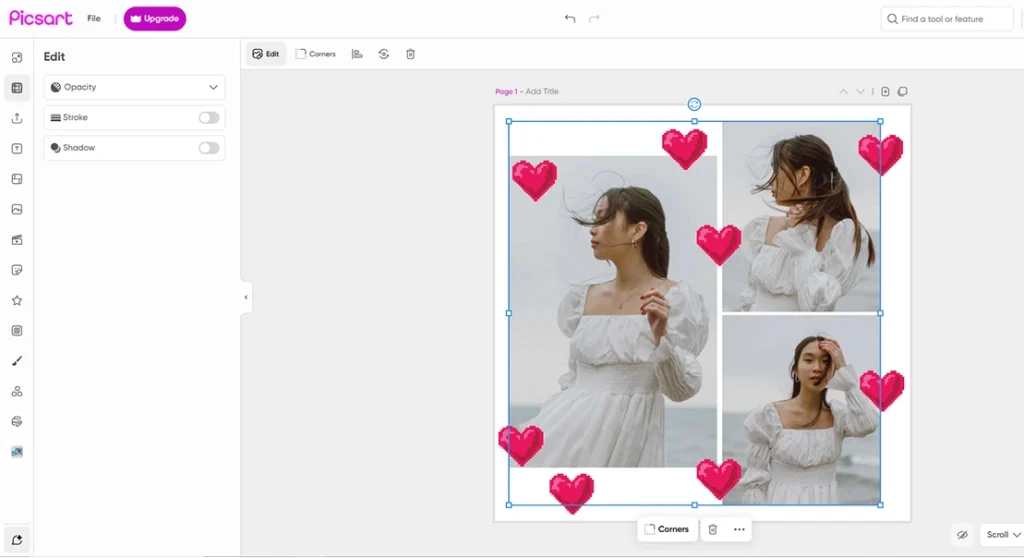Open the File menu
Viewport: 1024px width, 558px height.
[94, 18]
